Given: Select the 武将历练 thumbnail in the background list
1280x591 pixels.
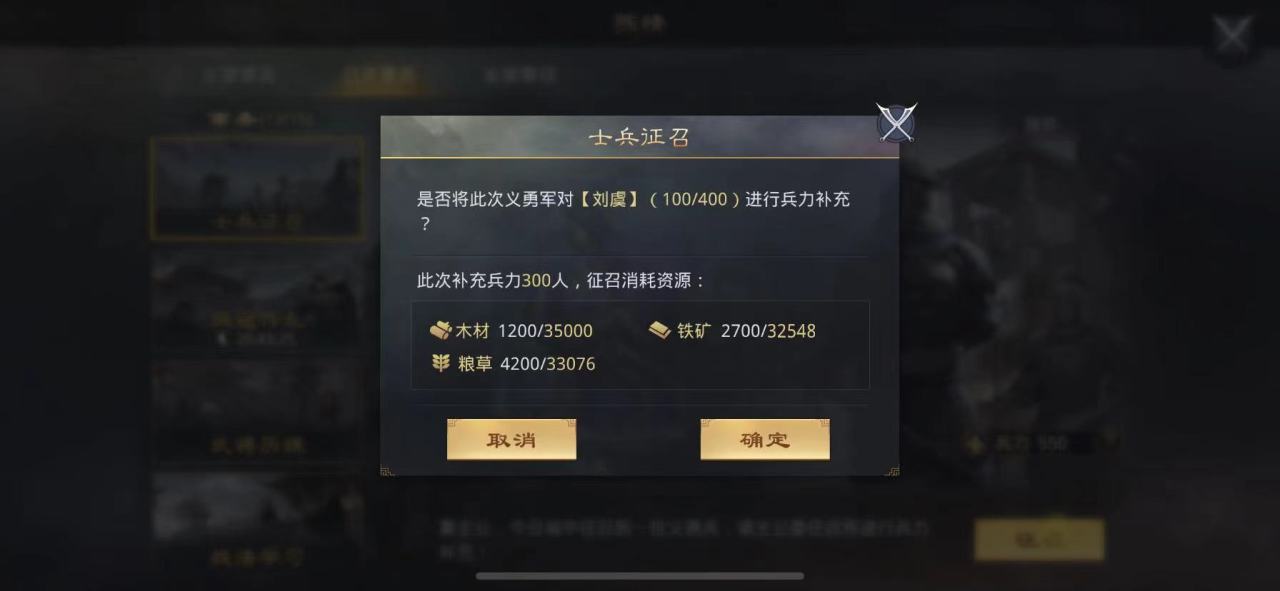Looking at the screenshot, I should 258,410.
